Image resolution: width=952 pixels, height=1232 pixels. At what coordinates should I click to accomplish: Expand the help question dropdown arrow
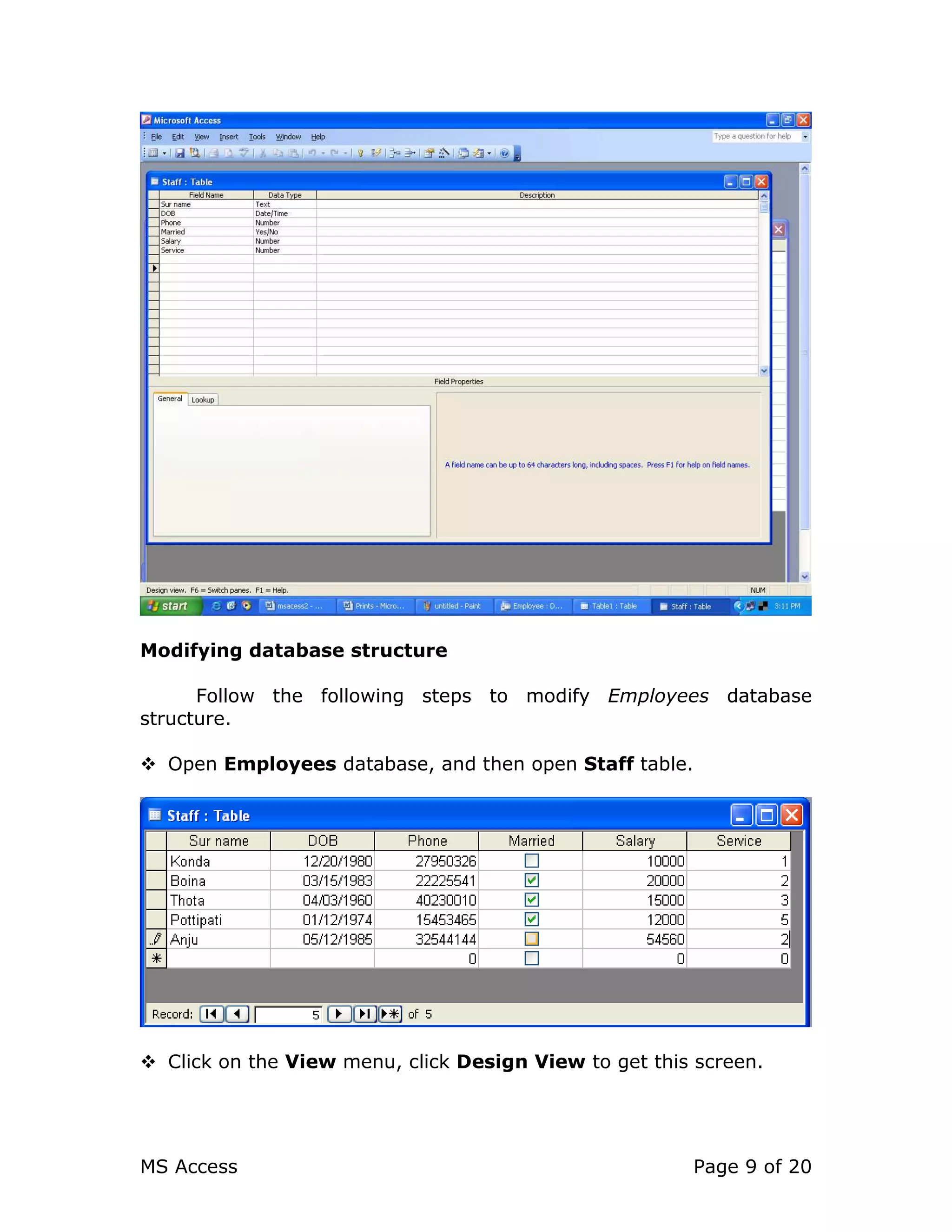[805, 137]
